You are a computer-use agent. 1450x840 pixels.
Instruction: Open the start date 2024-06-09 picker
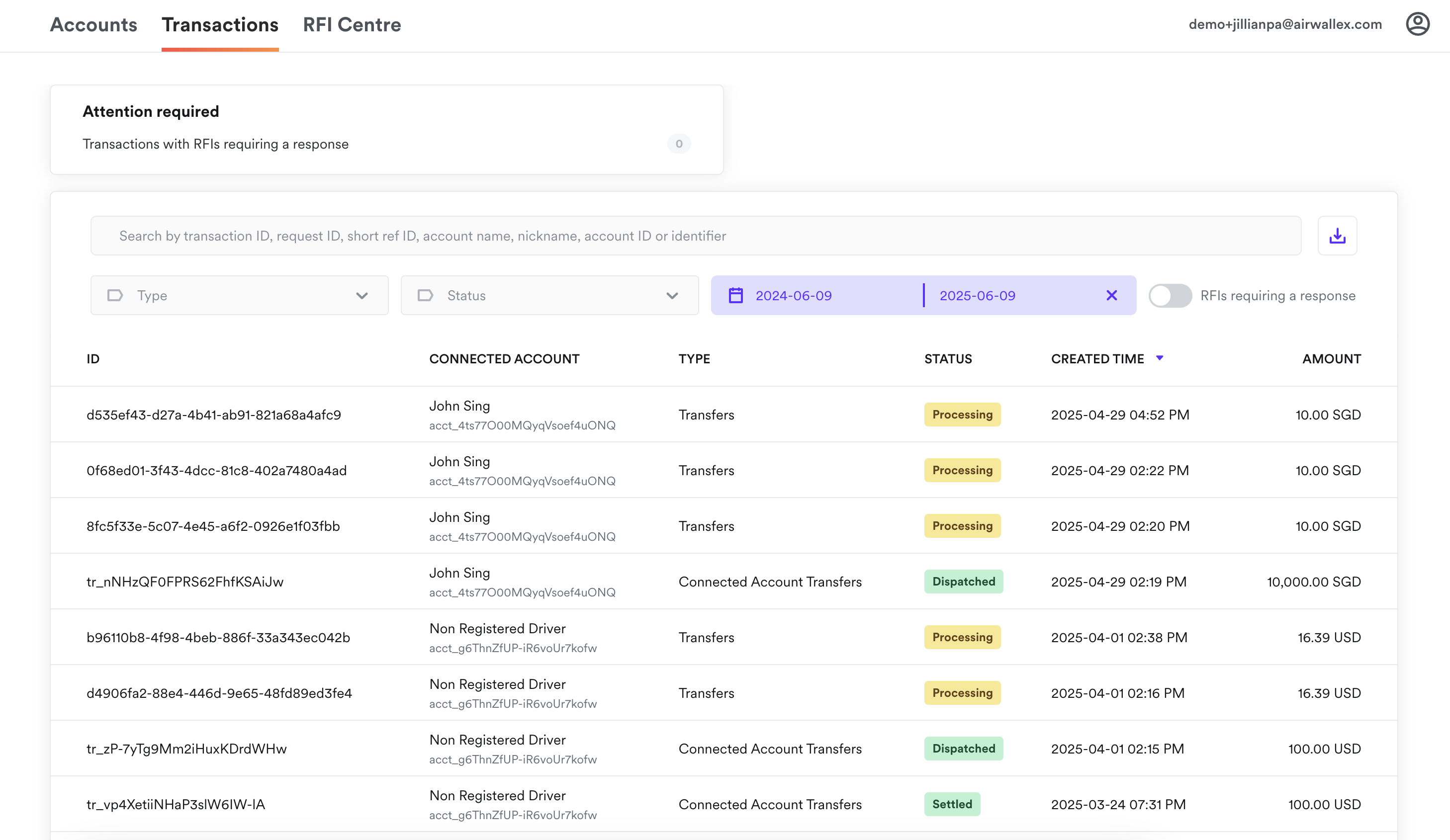tap(794, 296)
